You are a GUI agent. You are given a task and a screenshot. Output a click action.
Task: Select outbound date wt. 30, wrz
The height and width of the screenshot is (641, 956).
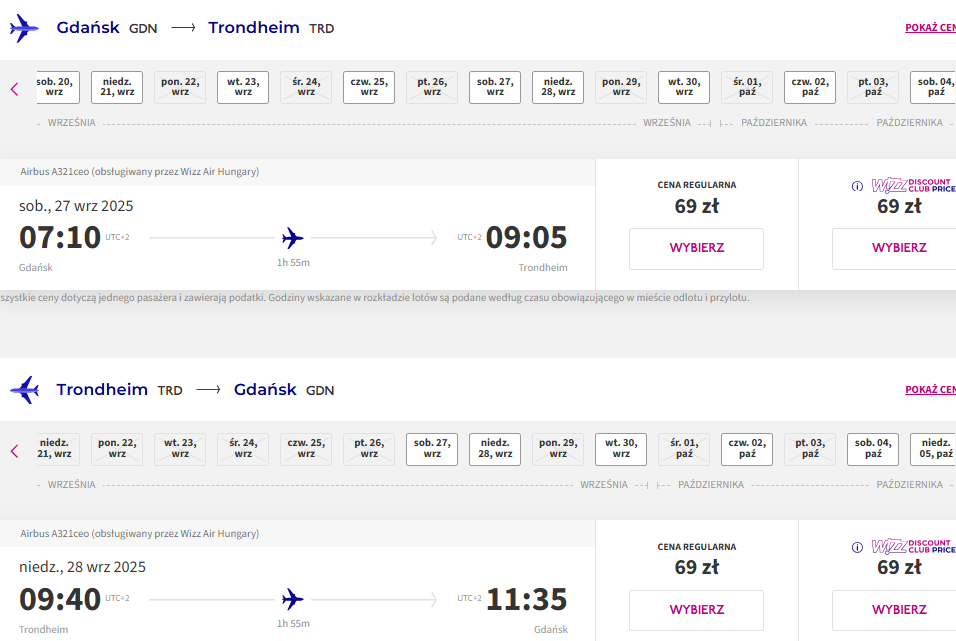coord(684,87)
